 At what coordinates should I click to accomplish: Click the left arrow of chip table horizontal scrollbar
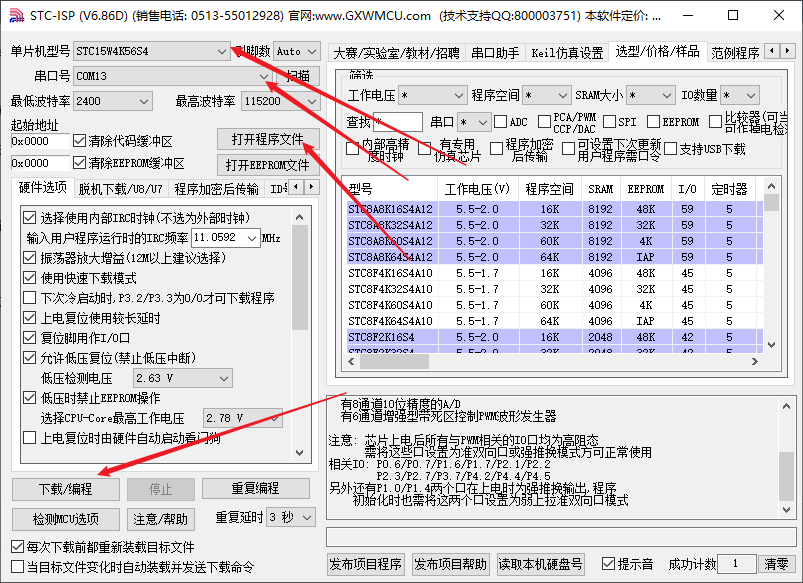(x=351, y=361)
